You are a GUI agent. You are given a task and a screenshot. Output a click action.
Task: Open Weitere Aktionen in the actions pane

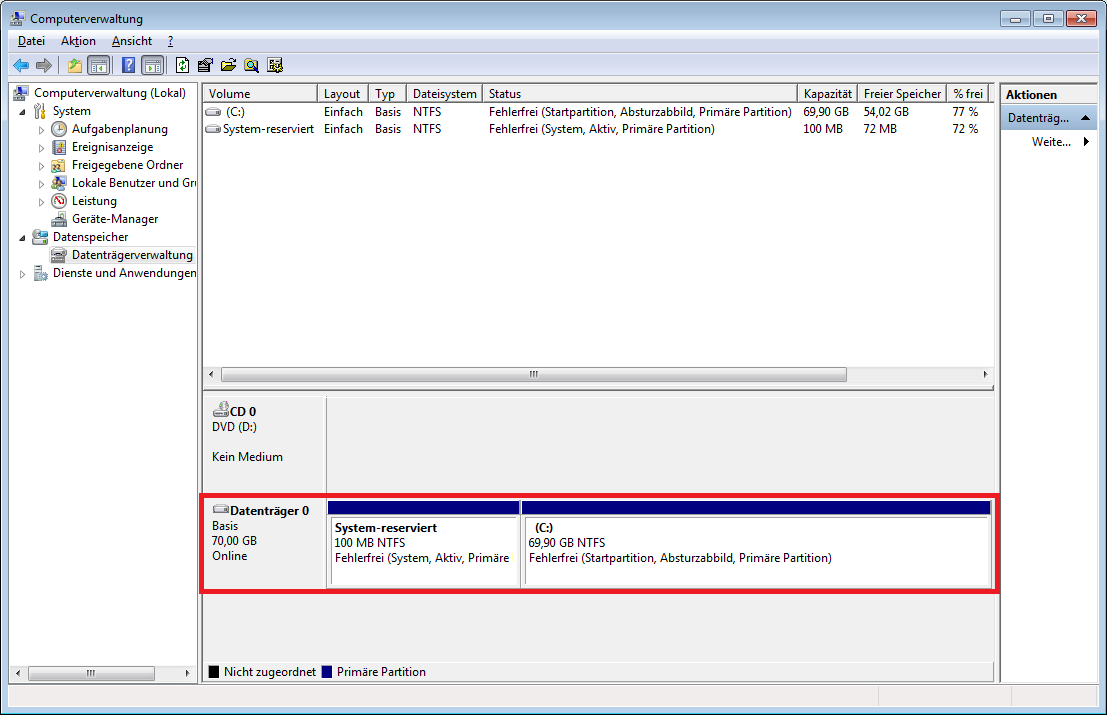1051,142
